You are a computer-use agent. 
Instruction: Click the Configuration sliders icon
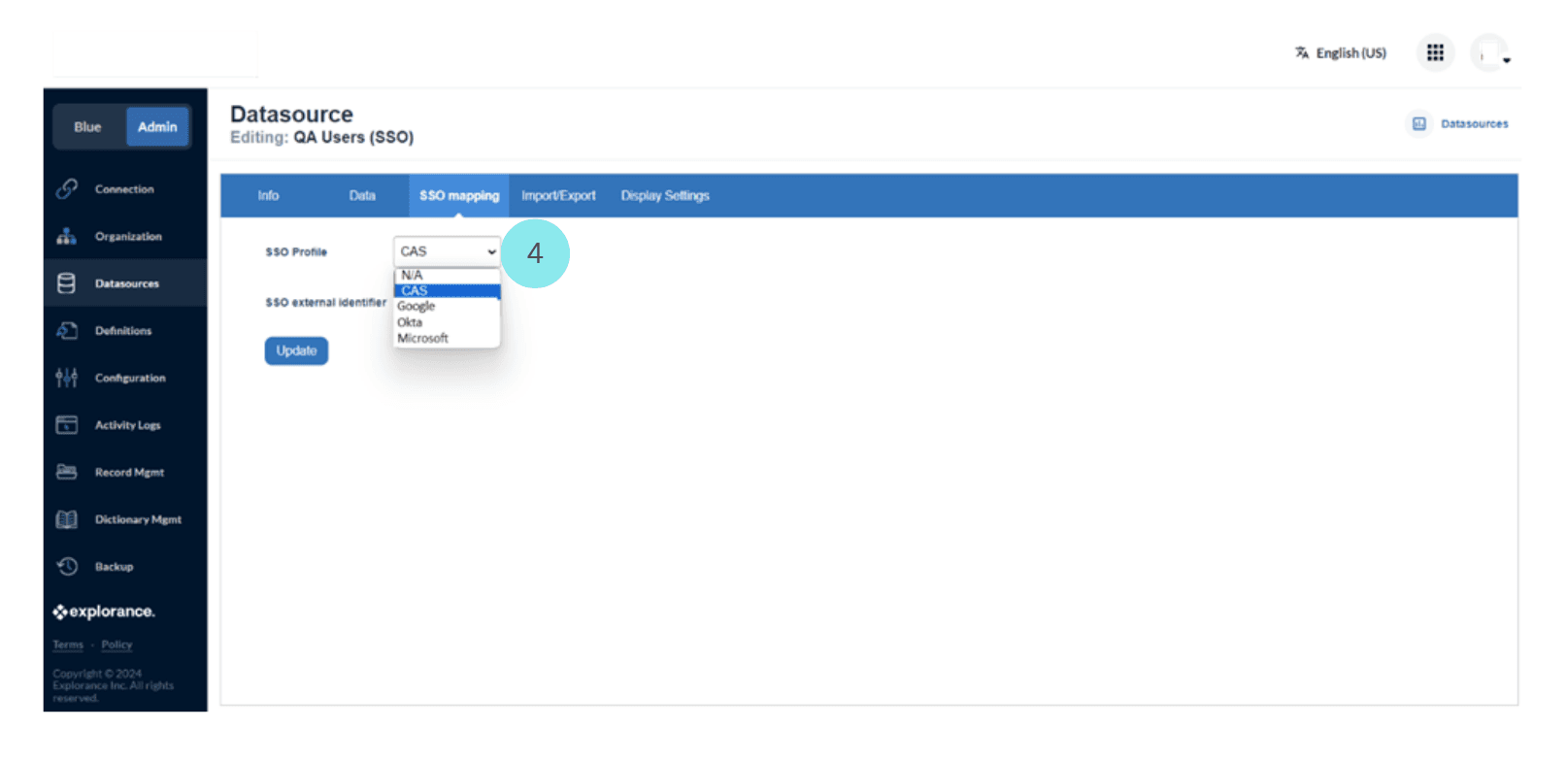[x=66, y=378]
